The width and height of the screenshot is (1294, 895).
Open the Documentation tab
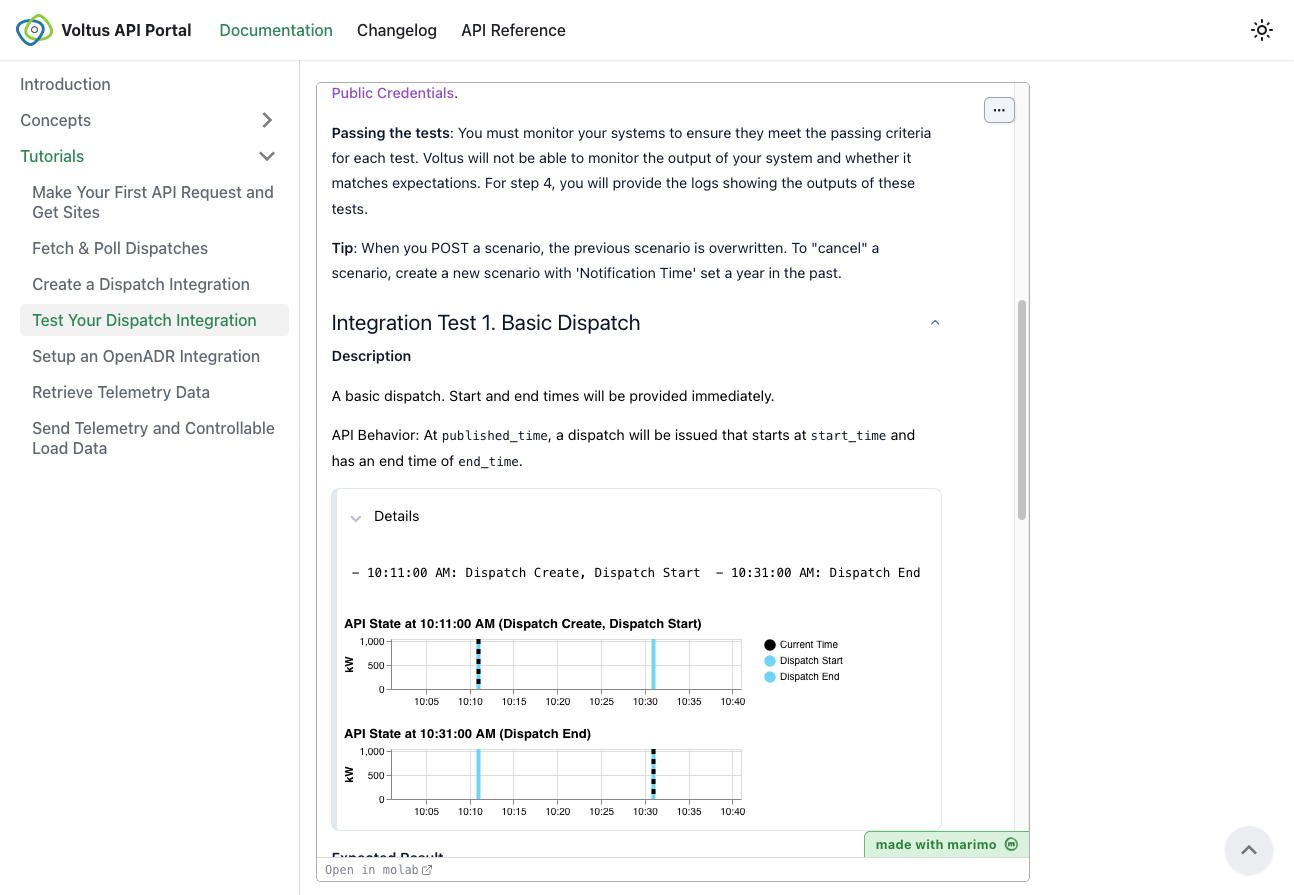276,30
